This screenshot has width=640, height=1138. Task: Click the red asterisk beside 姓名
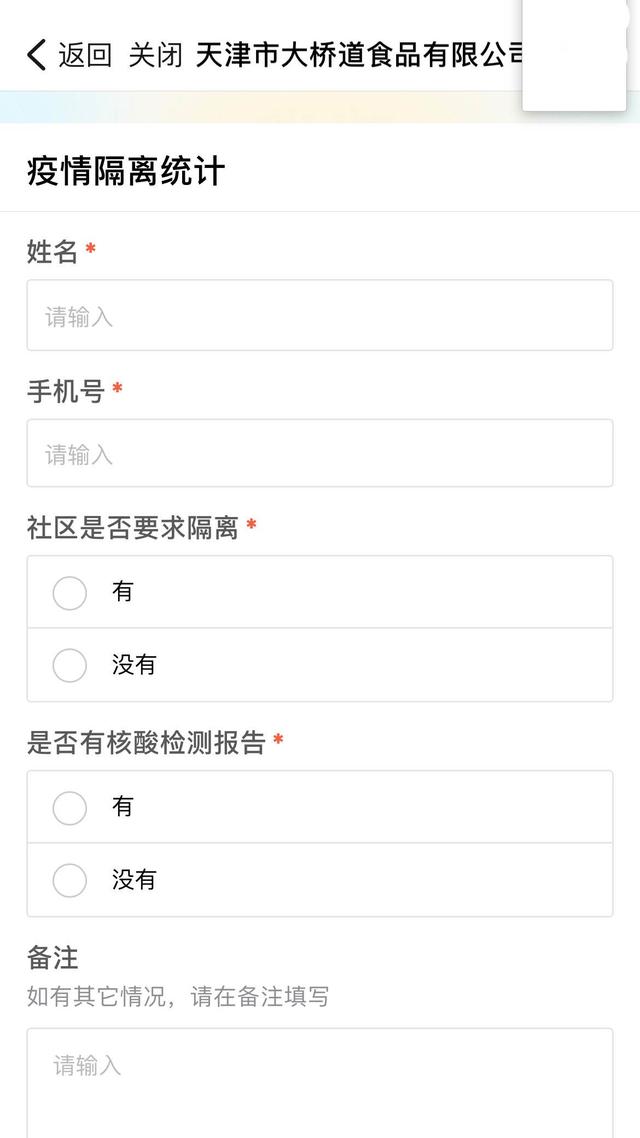[x=91, y=250]
